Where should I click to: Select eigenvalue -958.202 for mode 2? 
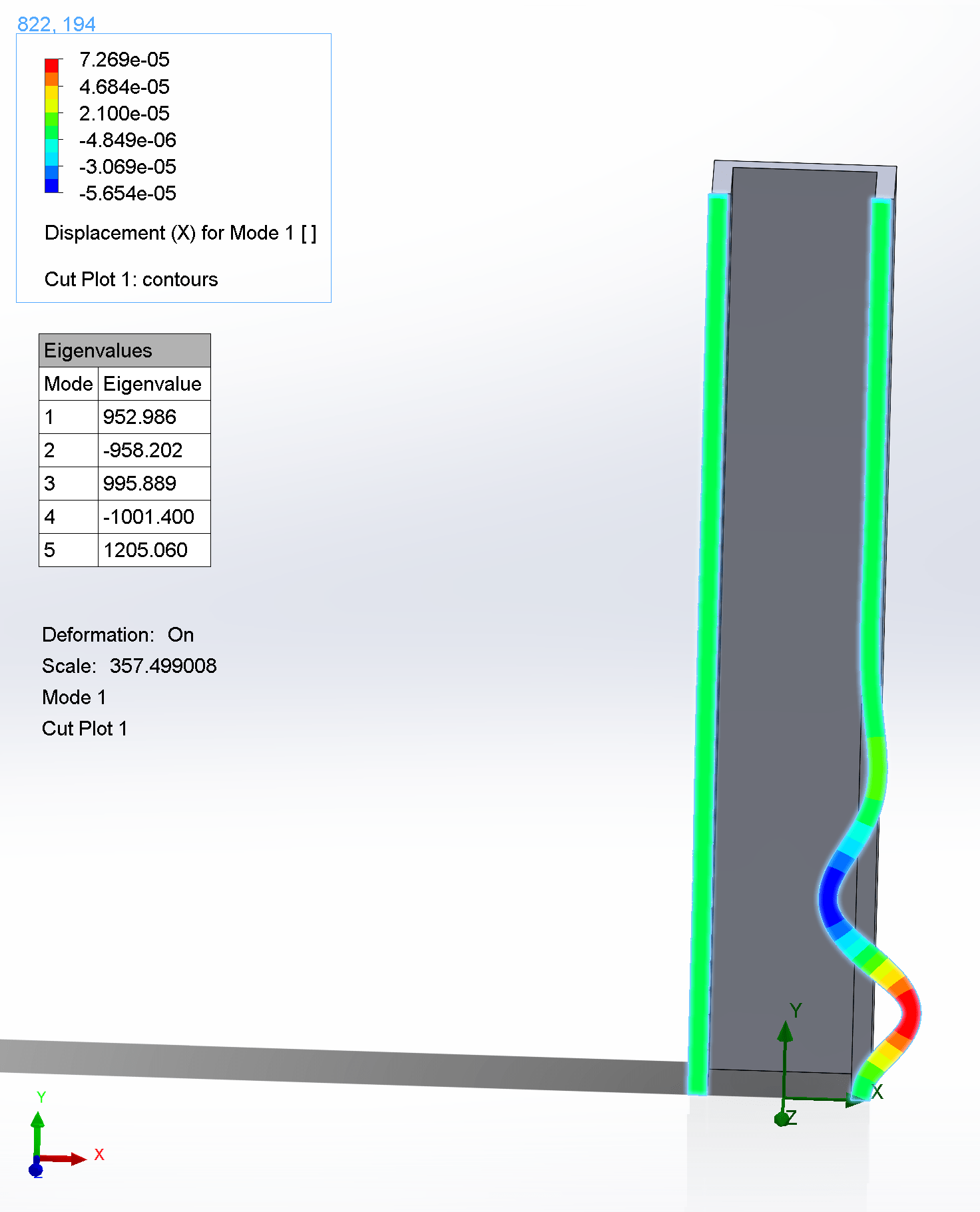(154, 451)
